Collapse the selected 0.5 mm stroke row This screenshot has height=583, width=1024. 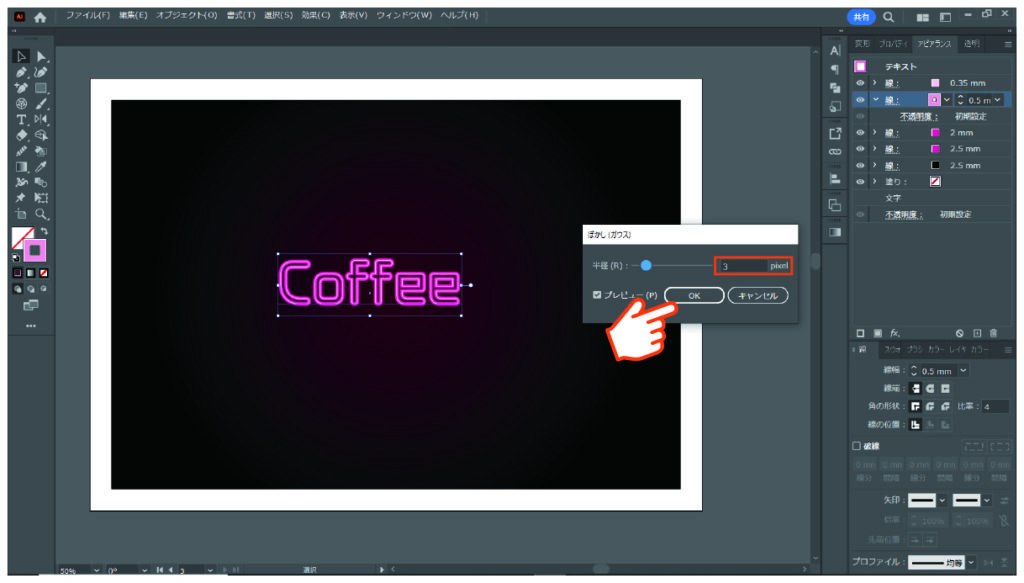(876, 100)
